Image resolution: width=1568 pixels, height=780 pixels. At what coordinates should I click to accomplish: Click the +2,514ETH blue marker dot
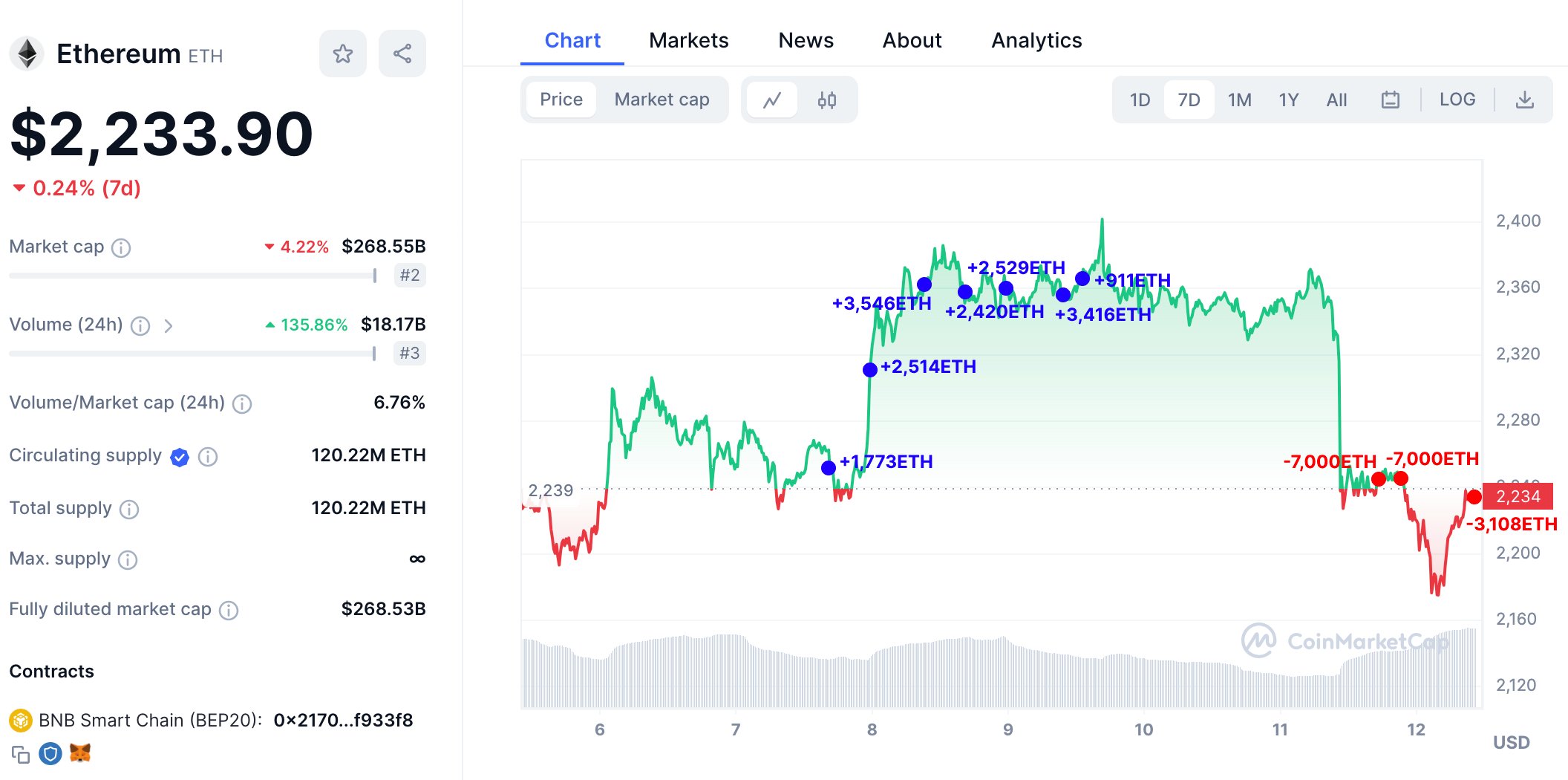(870, 369)
